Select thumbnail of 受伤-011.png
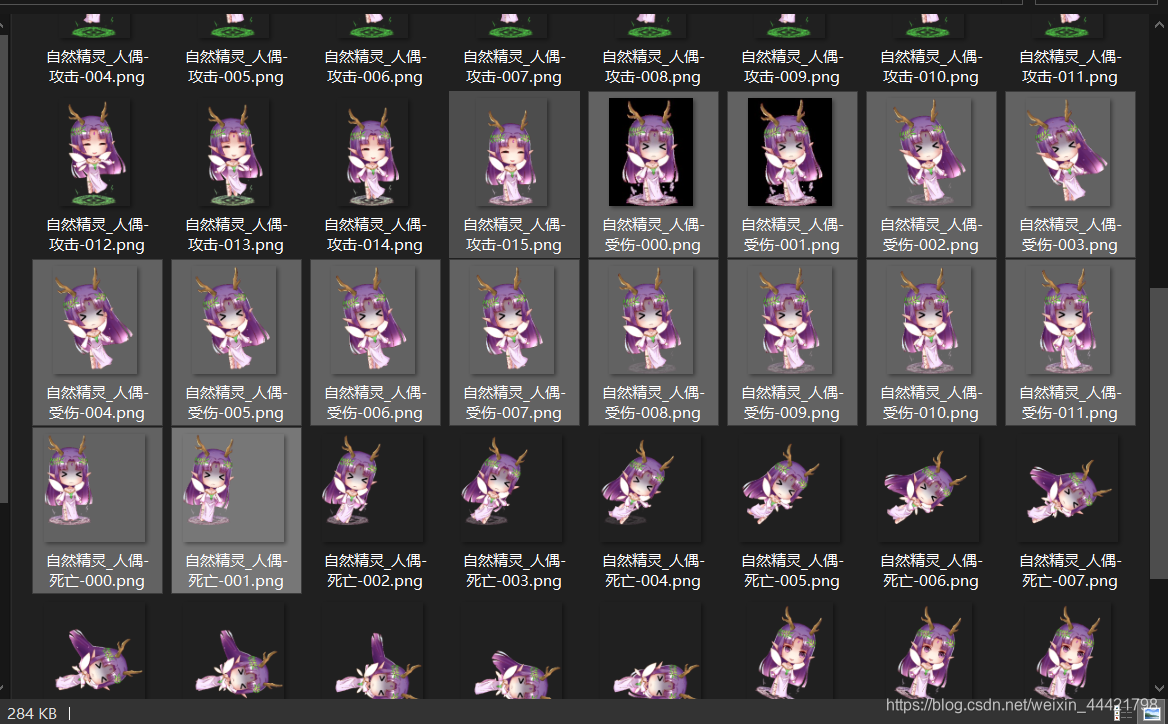 (1068, 320)
